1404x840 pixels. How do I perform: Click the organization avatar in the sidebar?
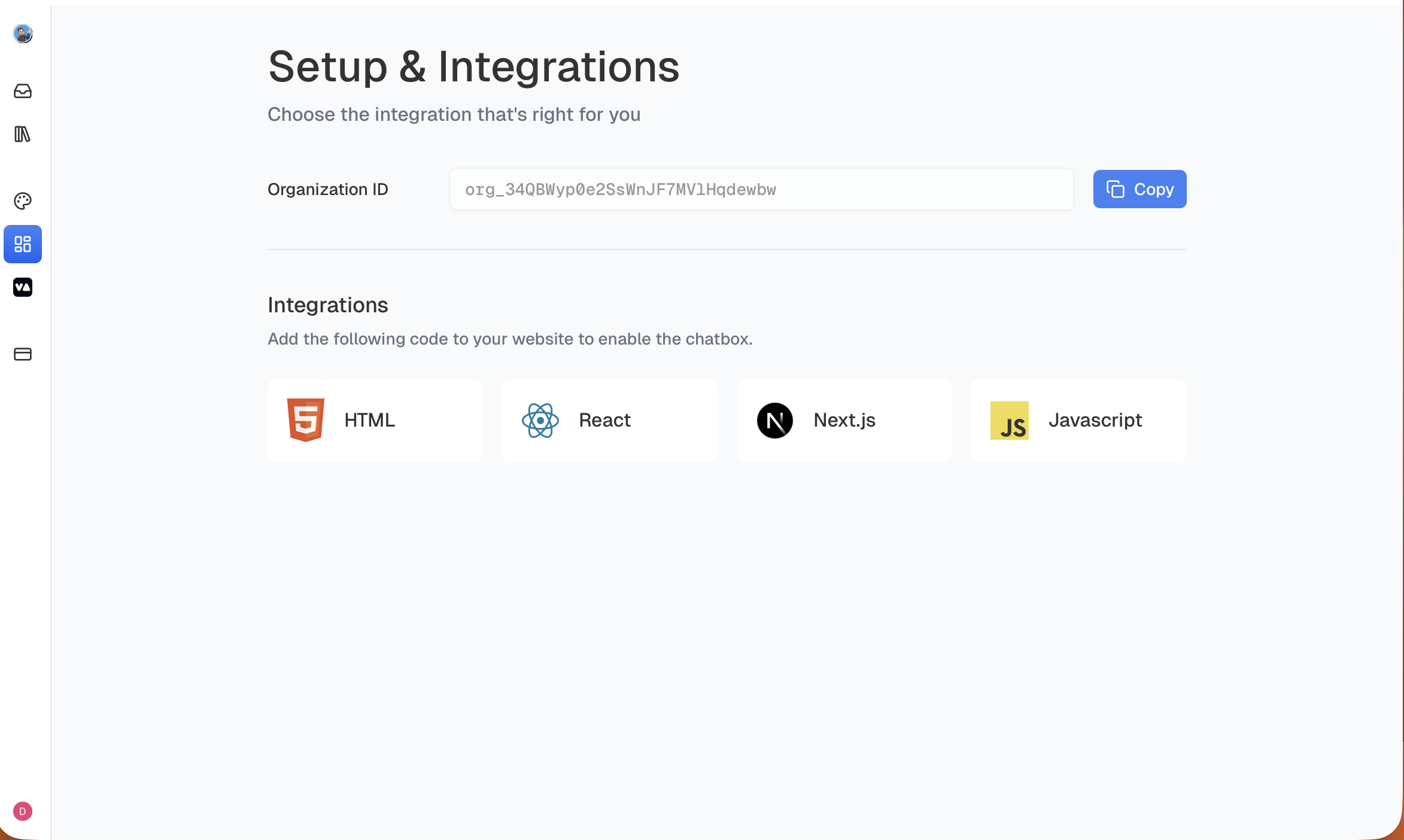(23, 34)
